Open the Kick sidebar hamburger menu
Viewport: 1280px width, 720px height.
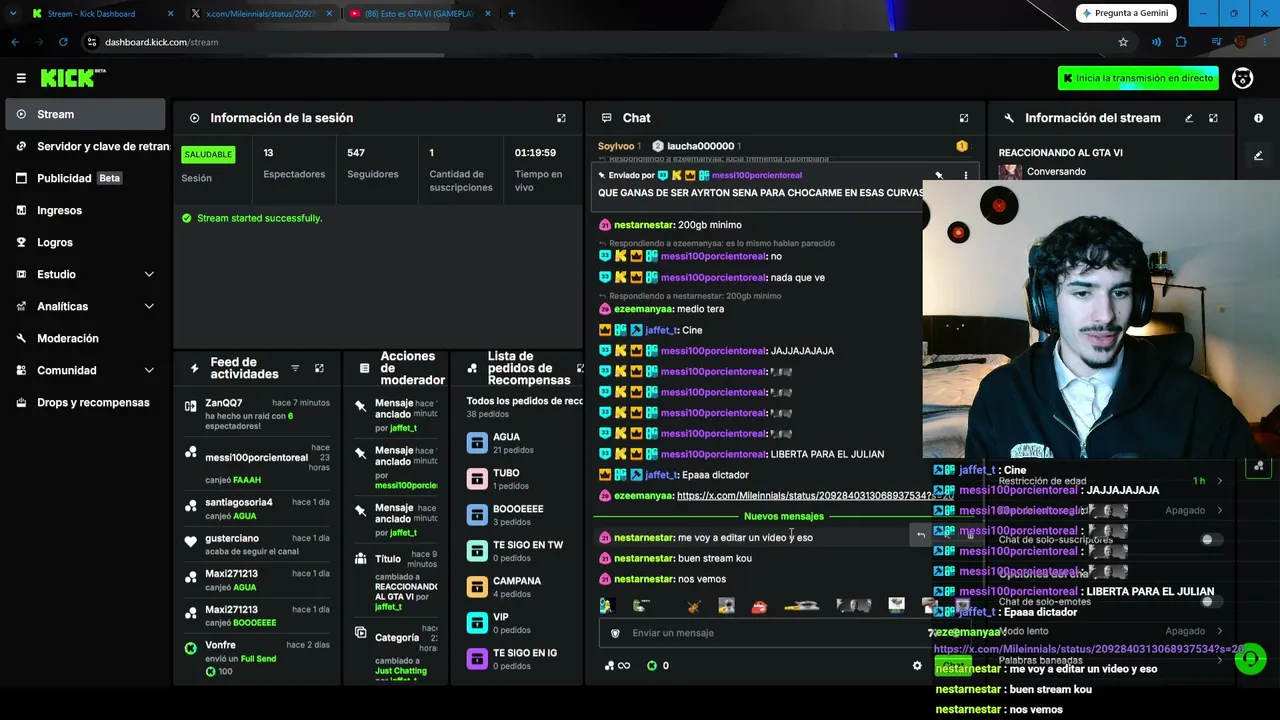tap(21, 78)
